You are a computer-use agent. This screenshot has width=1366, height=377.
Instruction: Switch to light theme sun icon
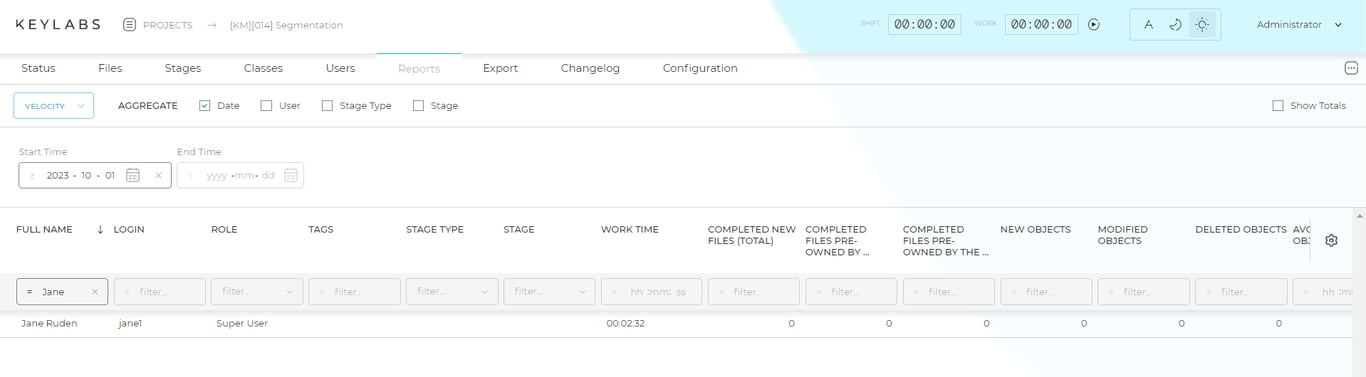point(1202,24)
